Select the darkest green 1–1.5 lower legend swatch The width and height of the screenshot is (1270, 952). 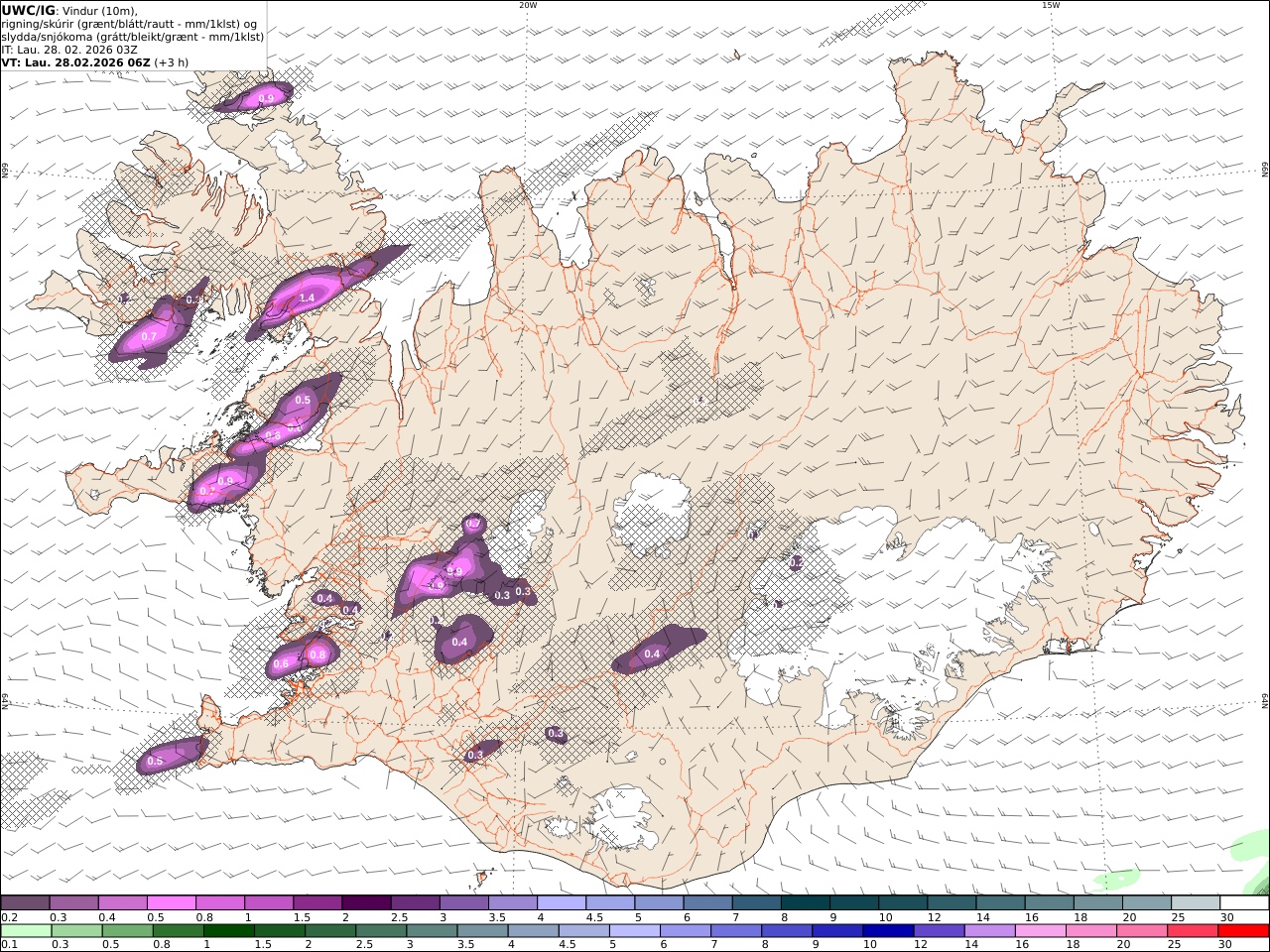[228, 930]
